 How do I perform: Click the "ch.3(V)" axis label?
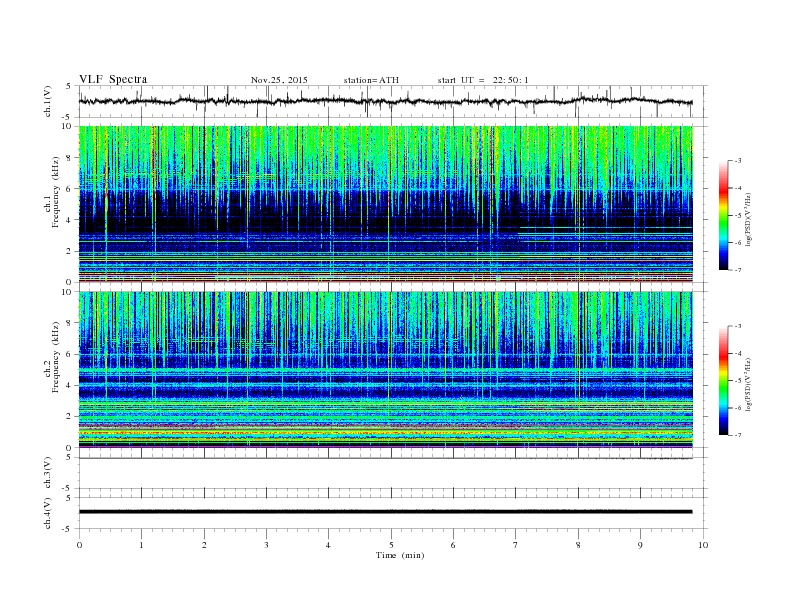[x=48, y=473]
